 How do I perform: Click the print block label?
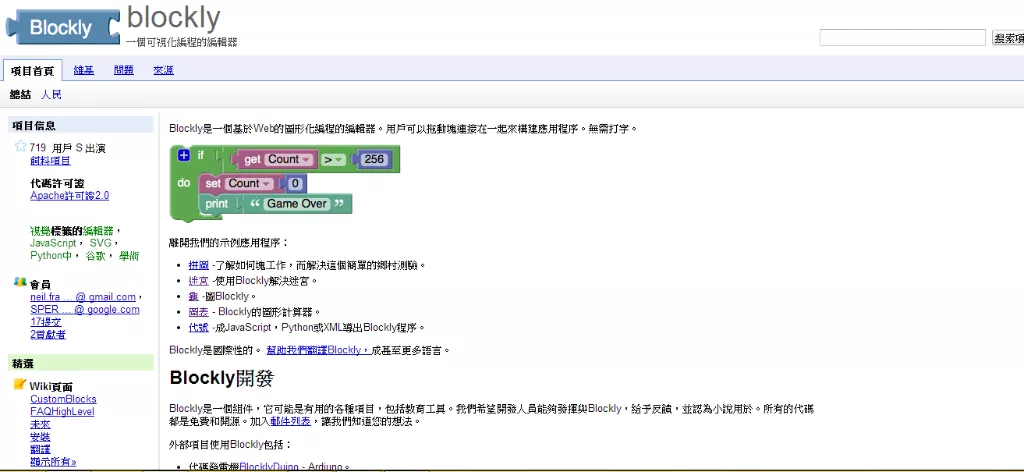click(217, 204)
